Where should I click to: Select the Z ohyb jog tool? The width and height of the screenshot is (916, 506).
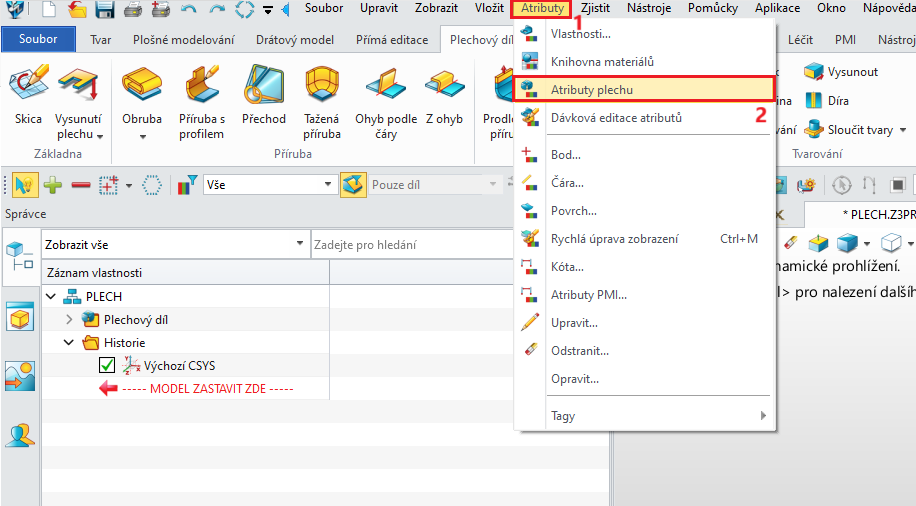(445, 95)
